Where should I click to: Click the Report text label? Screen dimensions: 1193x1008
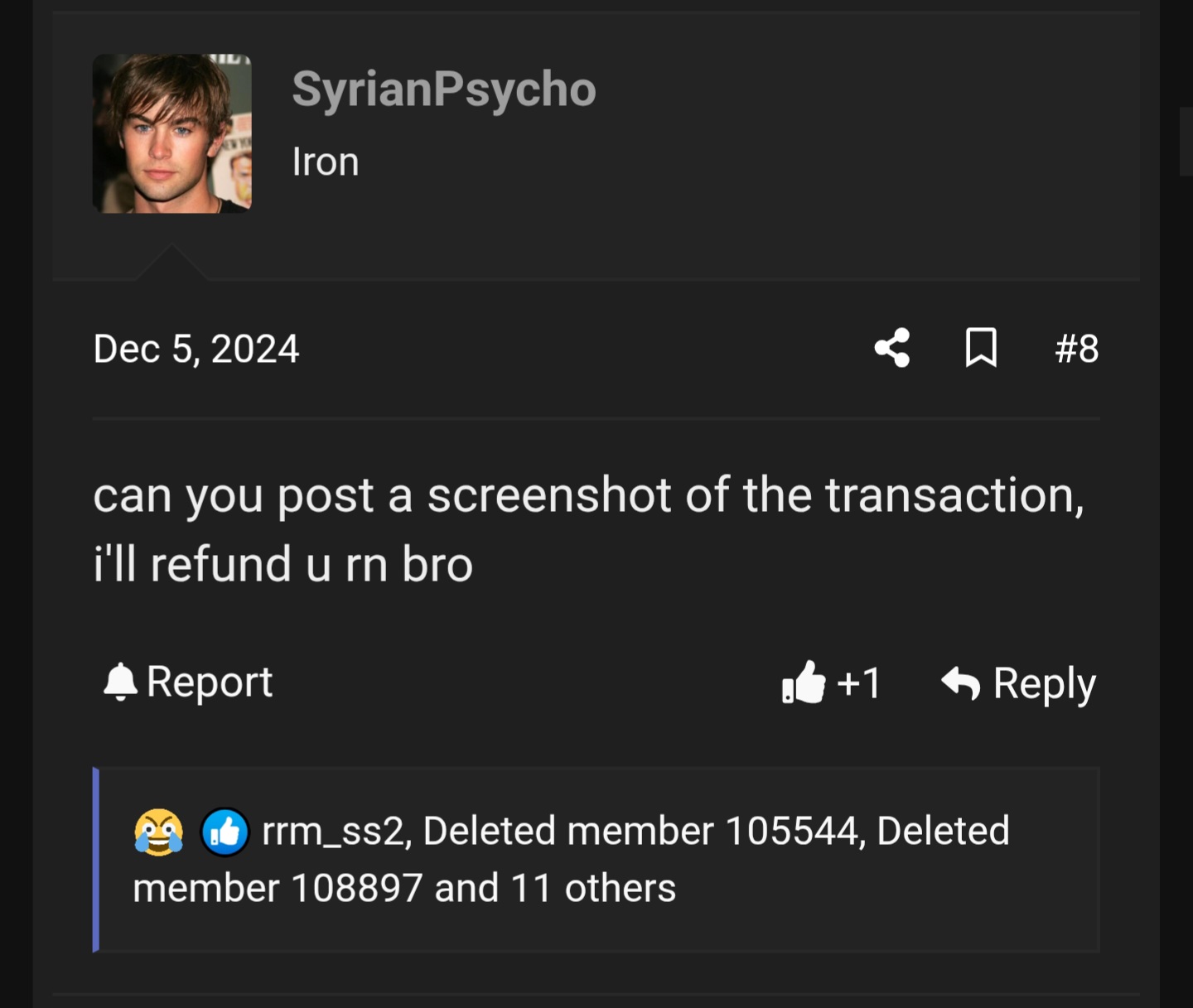point(210,682)
